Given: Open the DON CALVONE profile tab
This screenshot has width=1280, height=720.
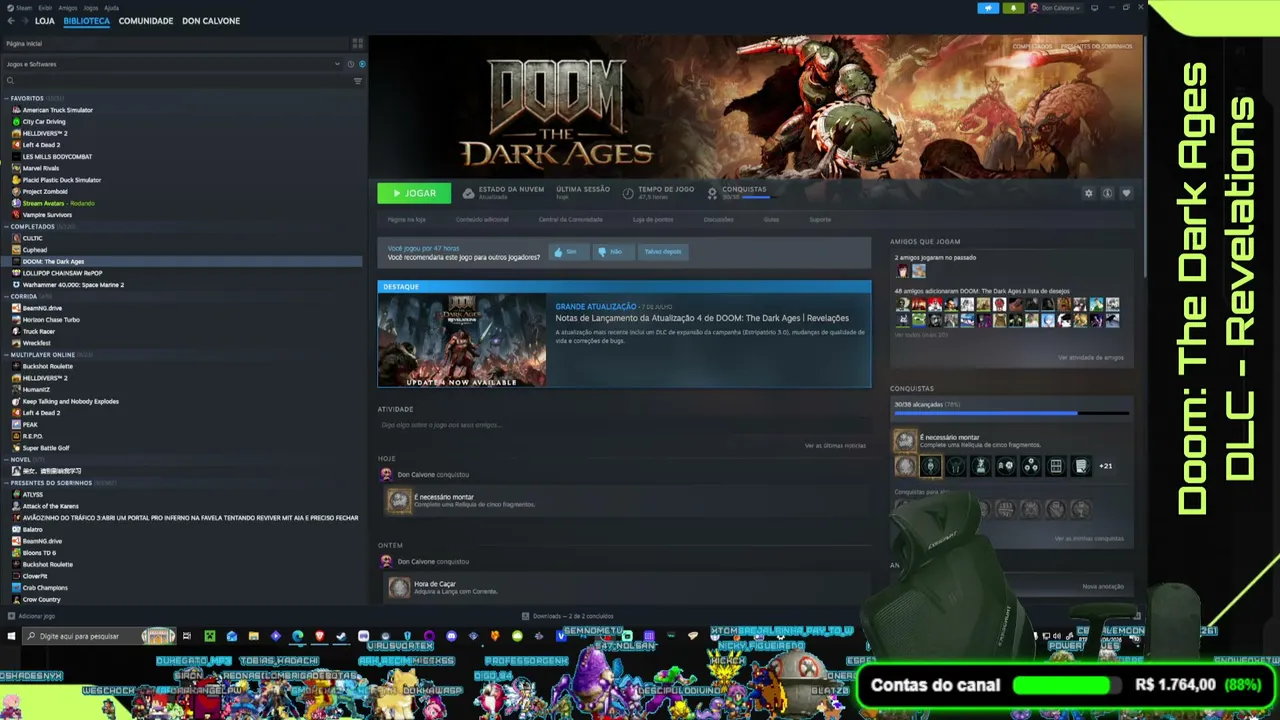Looking at the screenshot, I should 211,21.
